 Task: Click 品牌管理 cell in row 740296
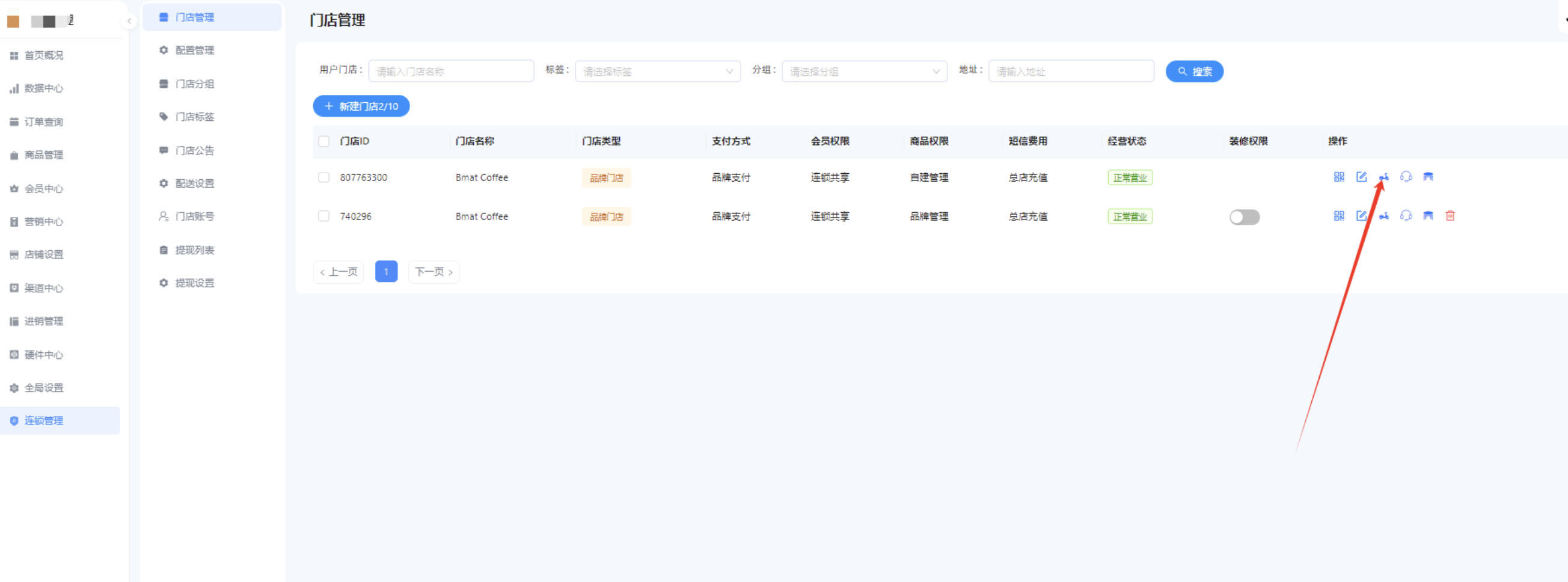[x=929, y=216]
